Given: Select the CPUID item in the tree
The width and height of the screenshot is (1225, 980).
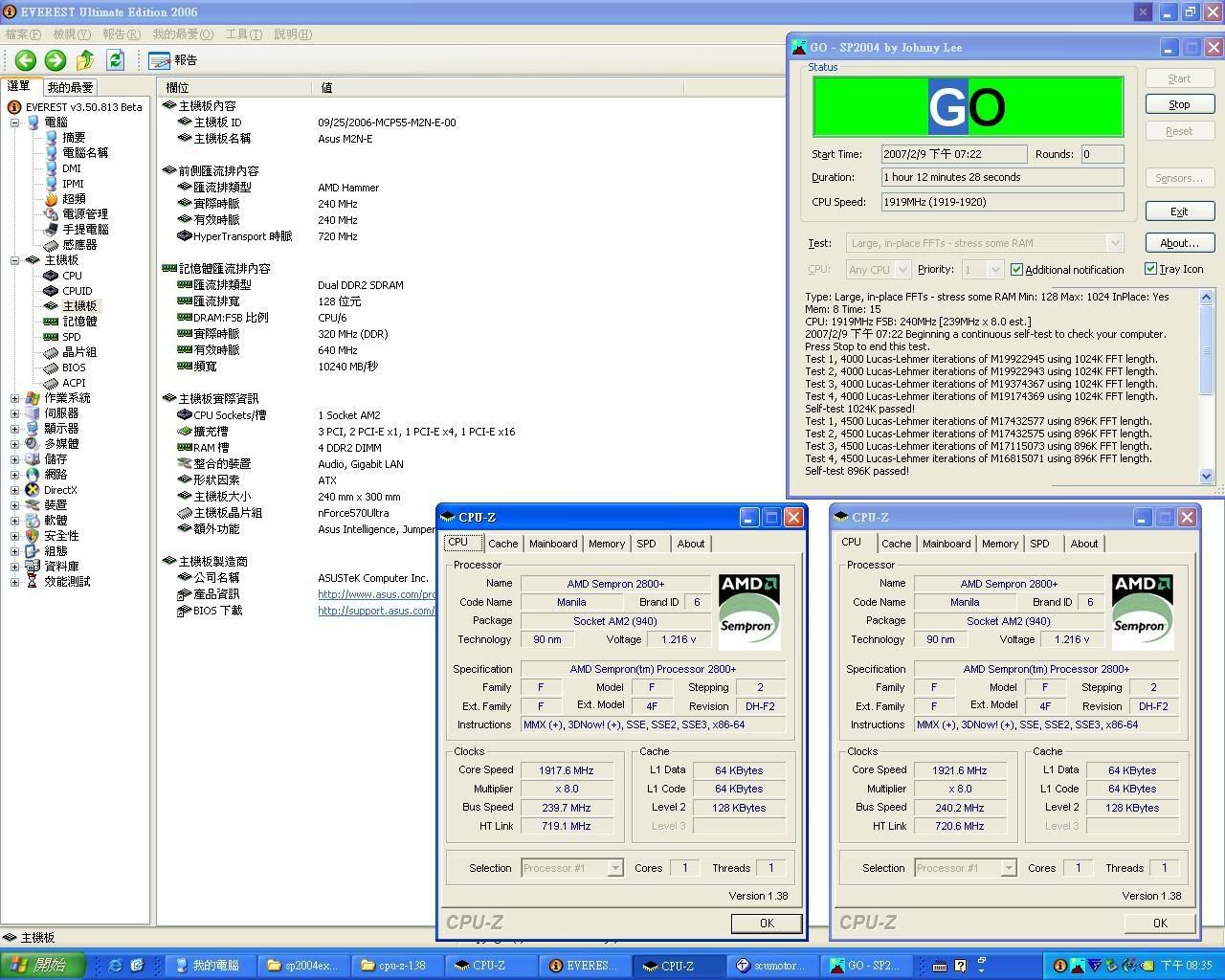Looking at the screenshot, I should pos(77,291).
